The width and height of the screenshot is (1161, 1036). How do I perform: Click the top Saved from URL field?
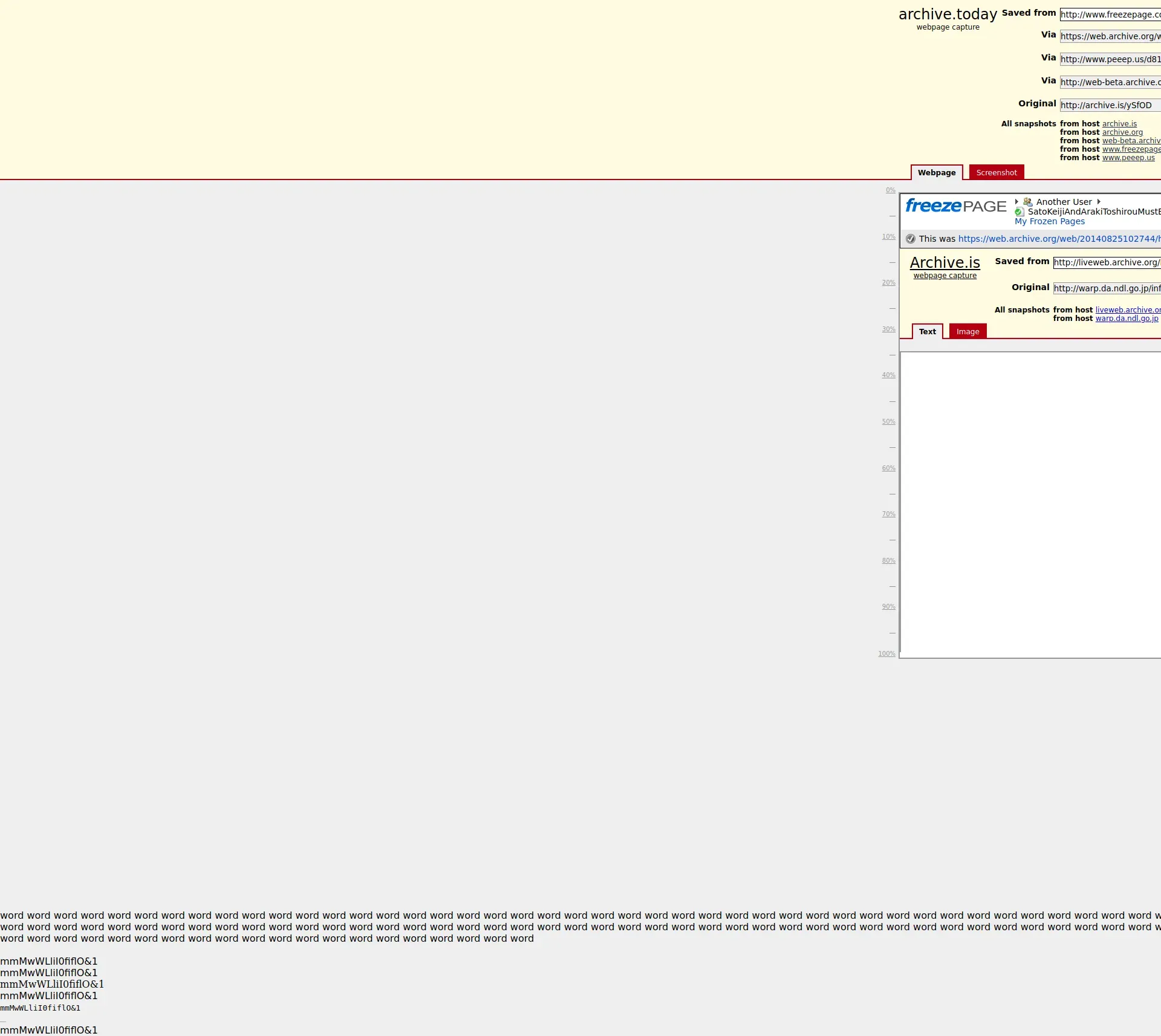click(1110, 15)
